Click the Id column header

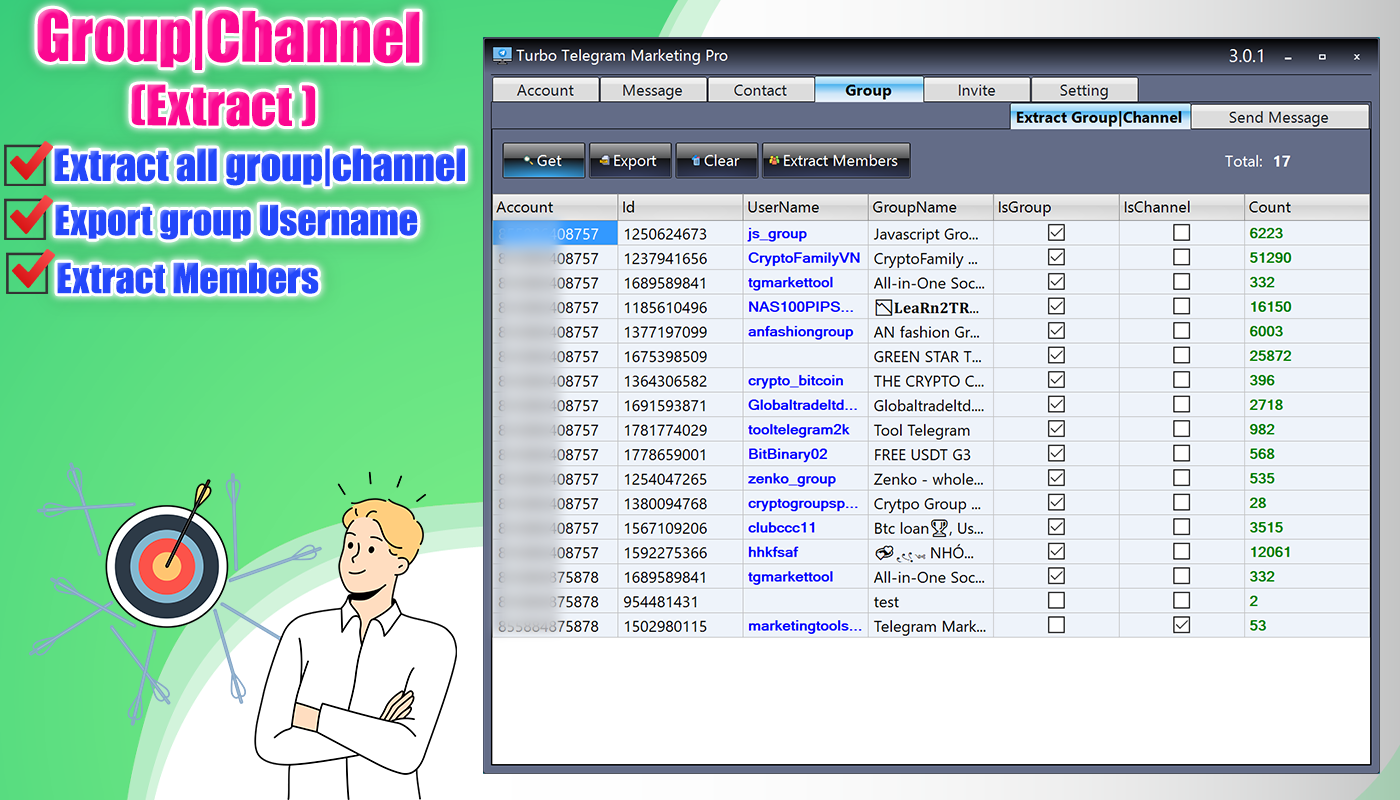coord(681,207)
